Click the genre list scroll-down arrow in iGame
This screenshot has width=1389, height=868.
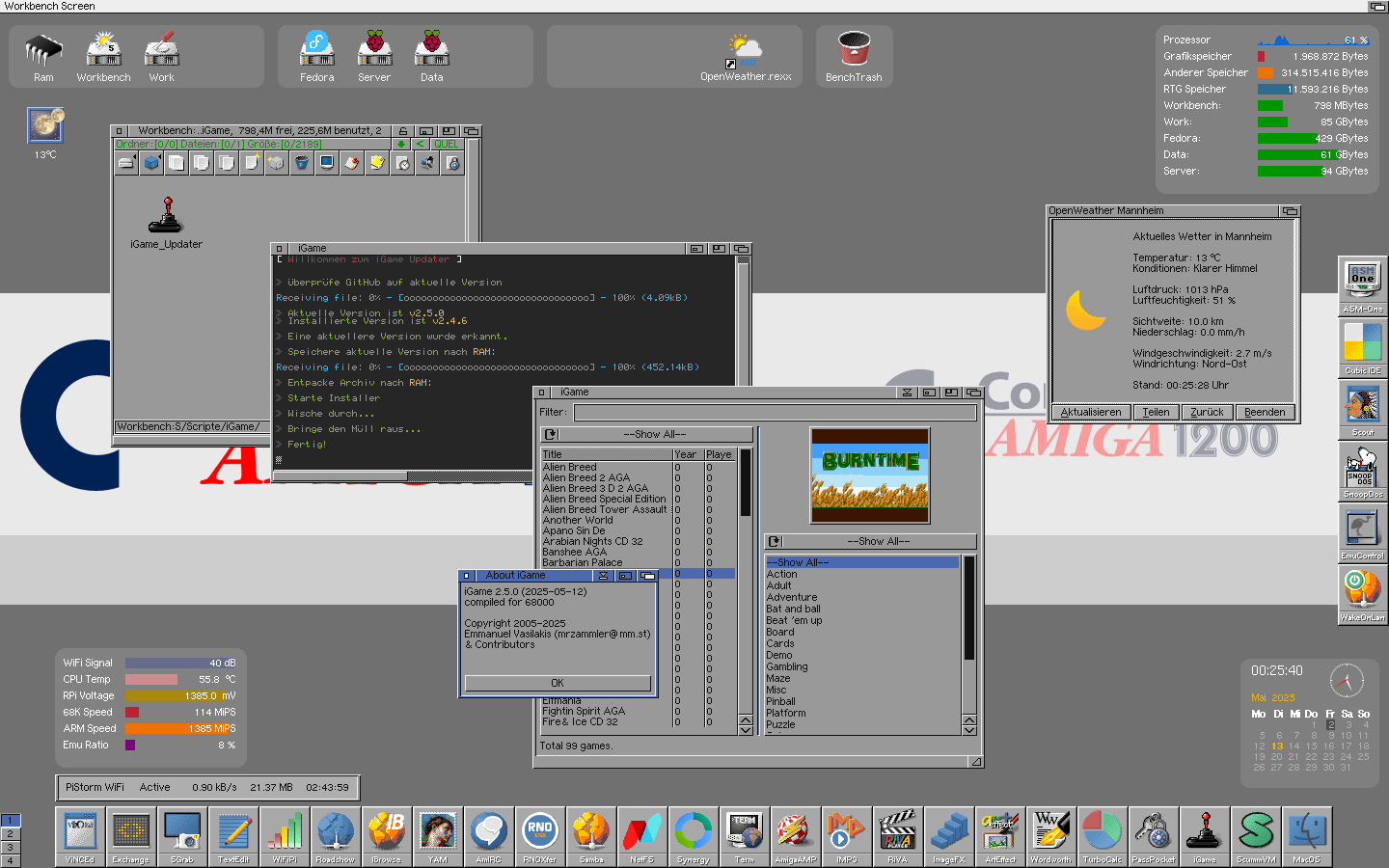click(x=969, y=730)
